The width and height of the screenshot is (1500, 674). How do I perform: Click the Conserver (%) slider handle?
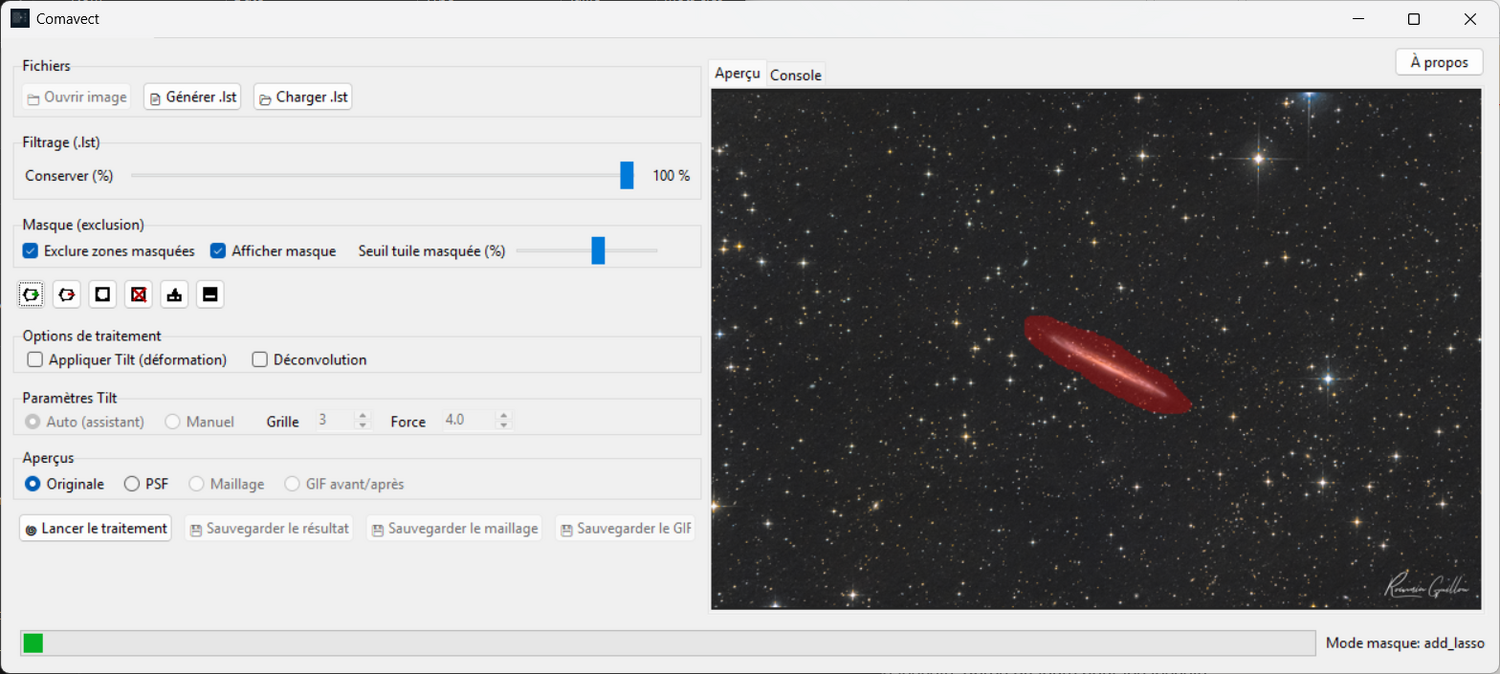(x=627, y=175)
